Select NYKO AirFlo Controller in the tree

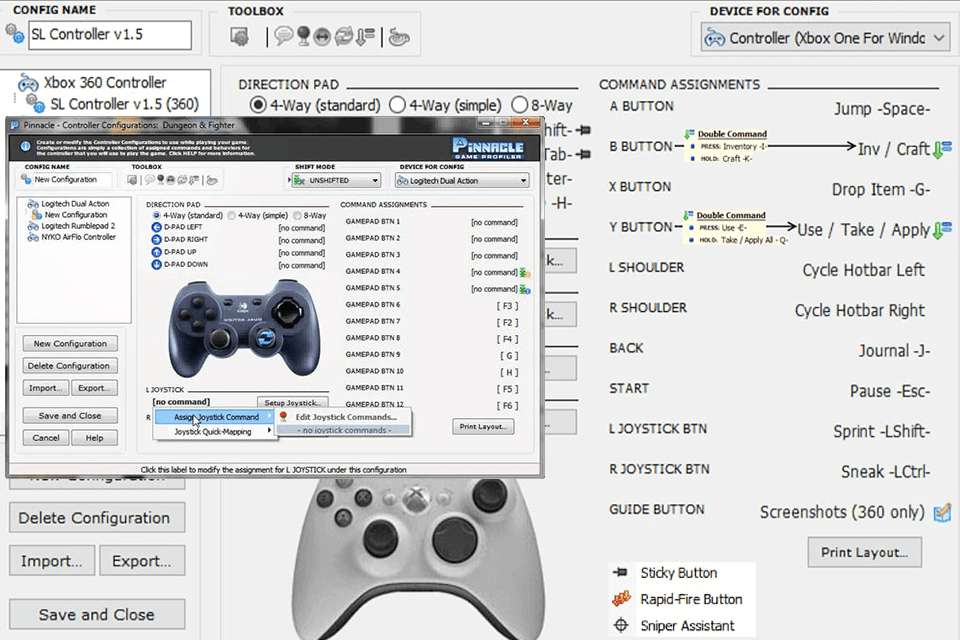[78, 237]
